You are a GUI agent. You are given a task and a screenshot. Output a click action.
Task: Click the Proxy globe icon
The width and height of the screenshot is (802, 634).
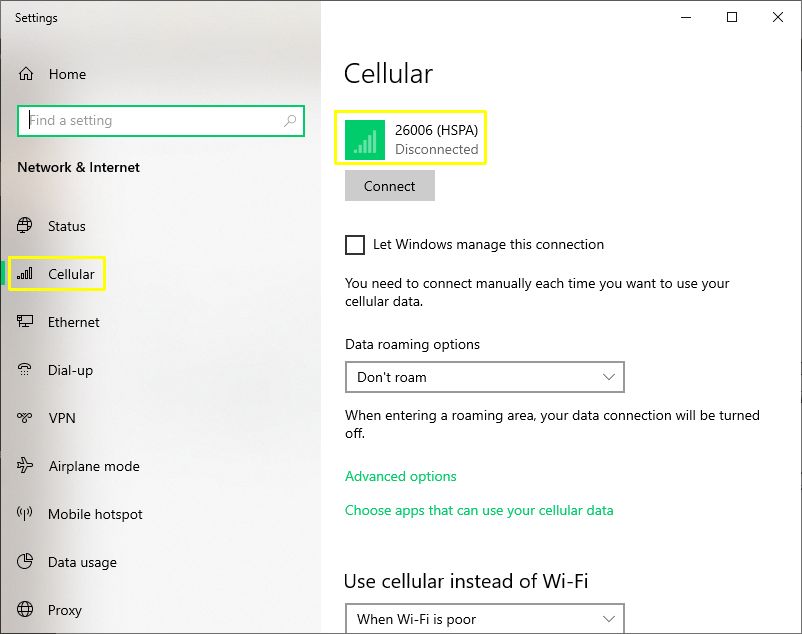(x=25, y=609)
